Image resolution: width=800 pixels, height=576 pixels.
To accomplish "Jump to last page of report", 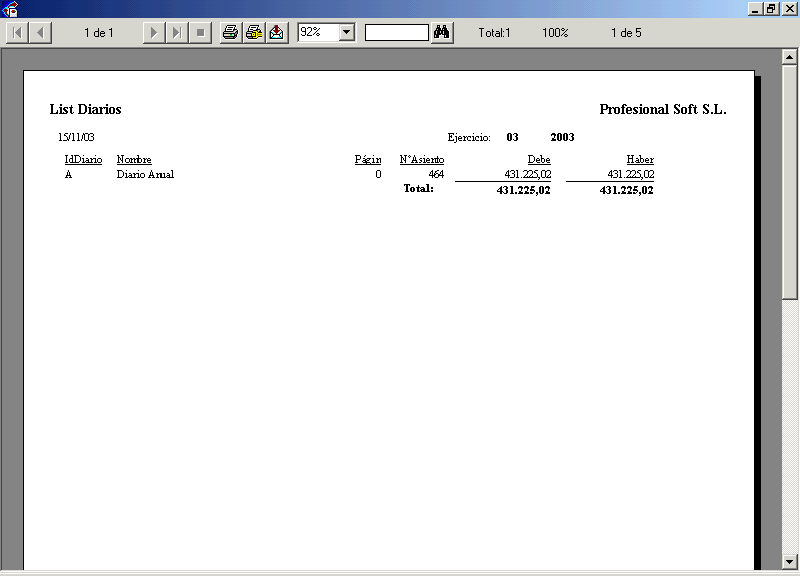I will coord(176,33).
